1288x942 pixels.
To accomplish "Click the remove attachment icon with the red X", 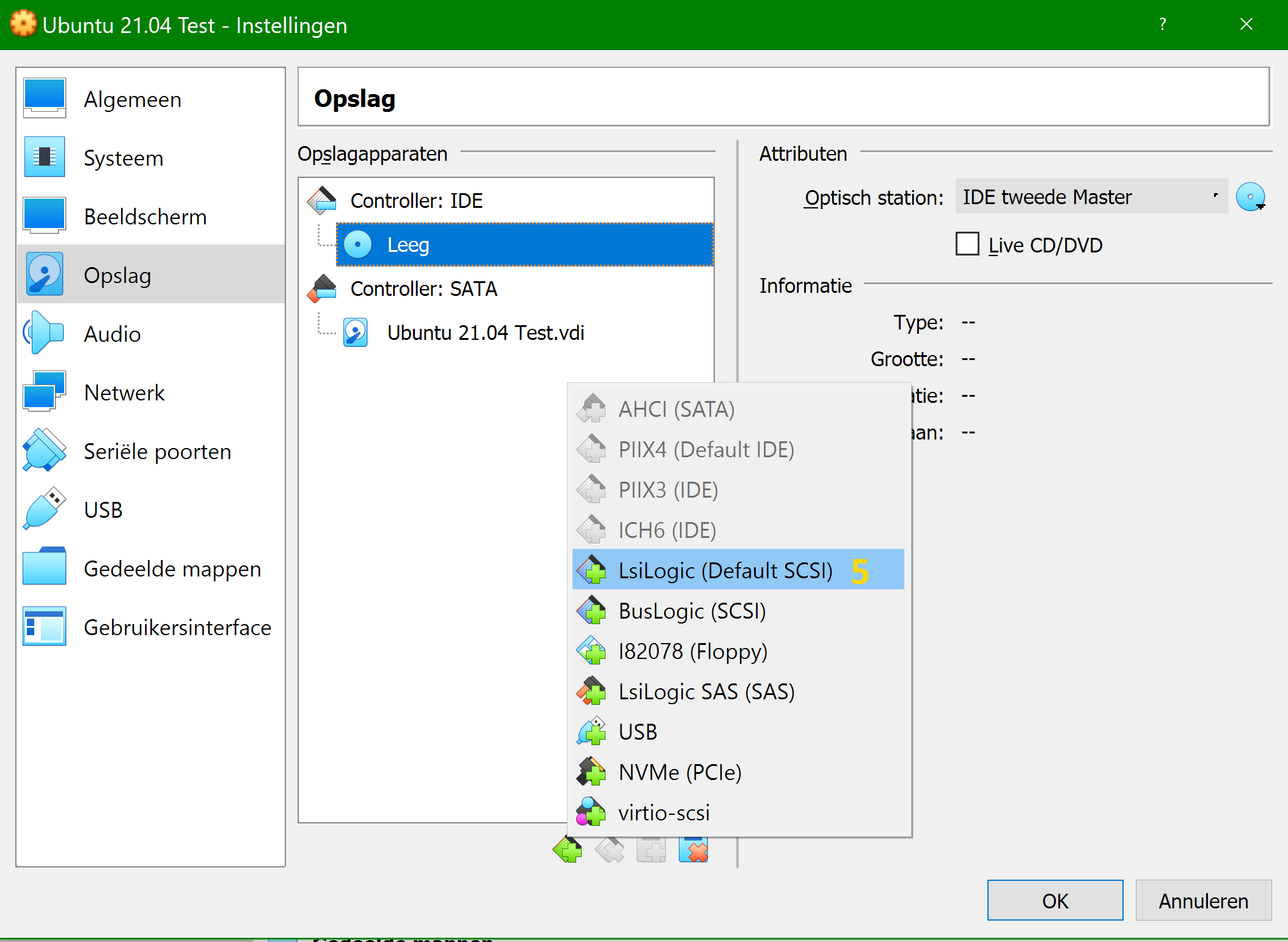I will (x=693, y=850).
